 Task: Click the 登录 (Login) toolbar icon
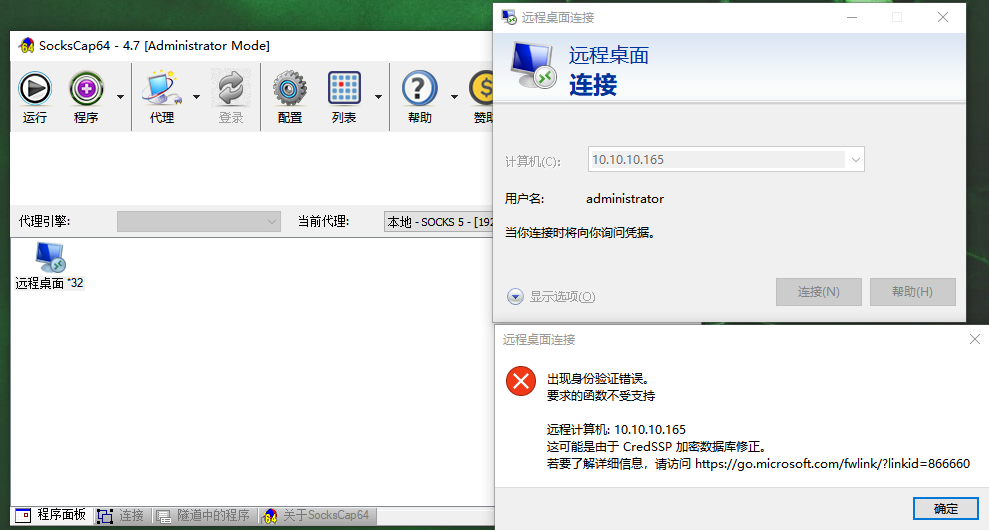(x=231, y=89)
